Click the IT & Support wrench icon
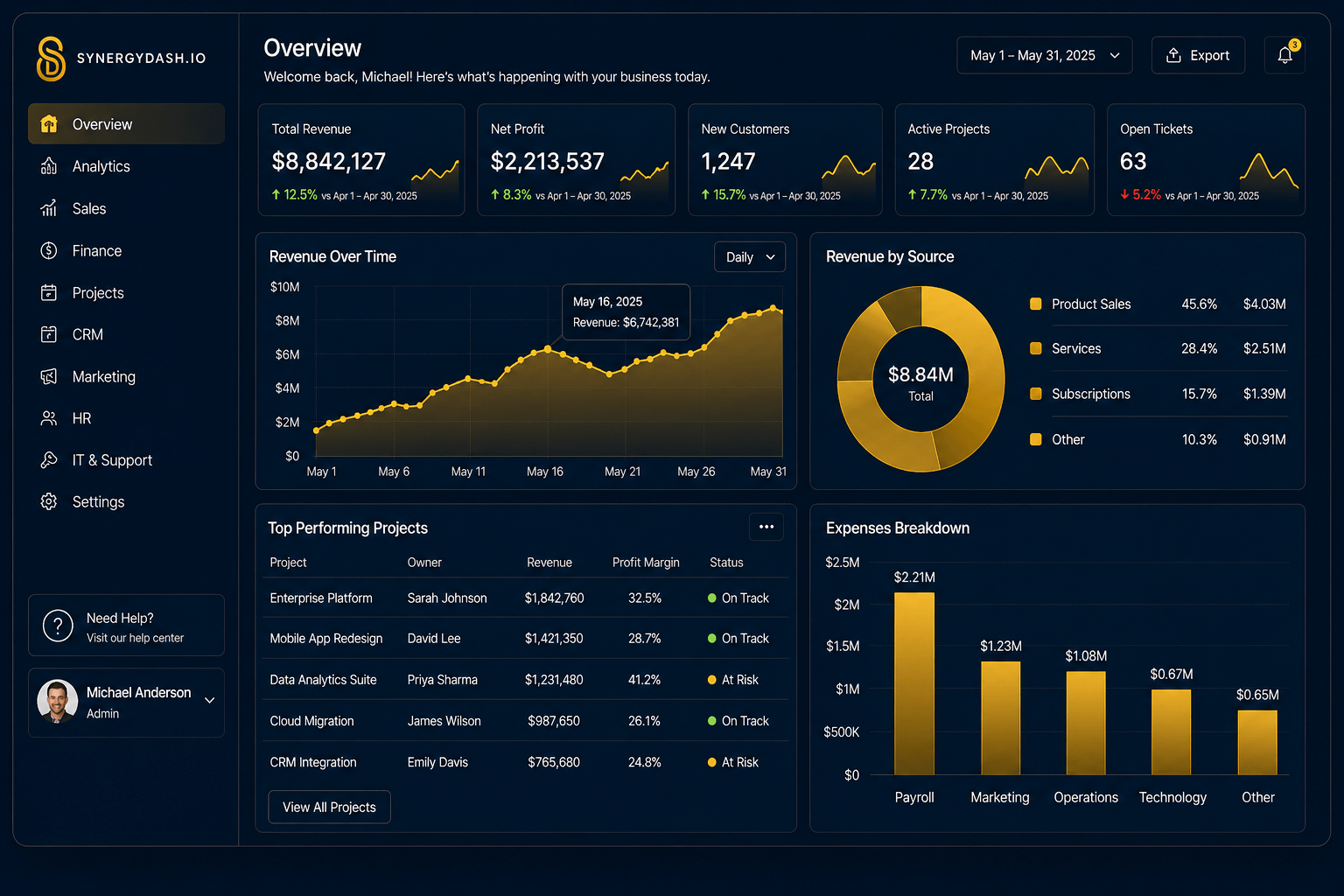 click(49, 459)
